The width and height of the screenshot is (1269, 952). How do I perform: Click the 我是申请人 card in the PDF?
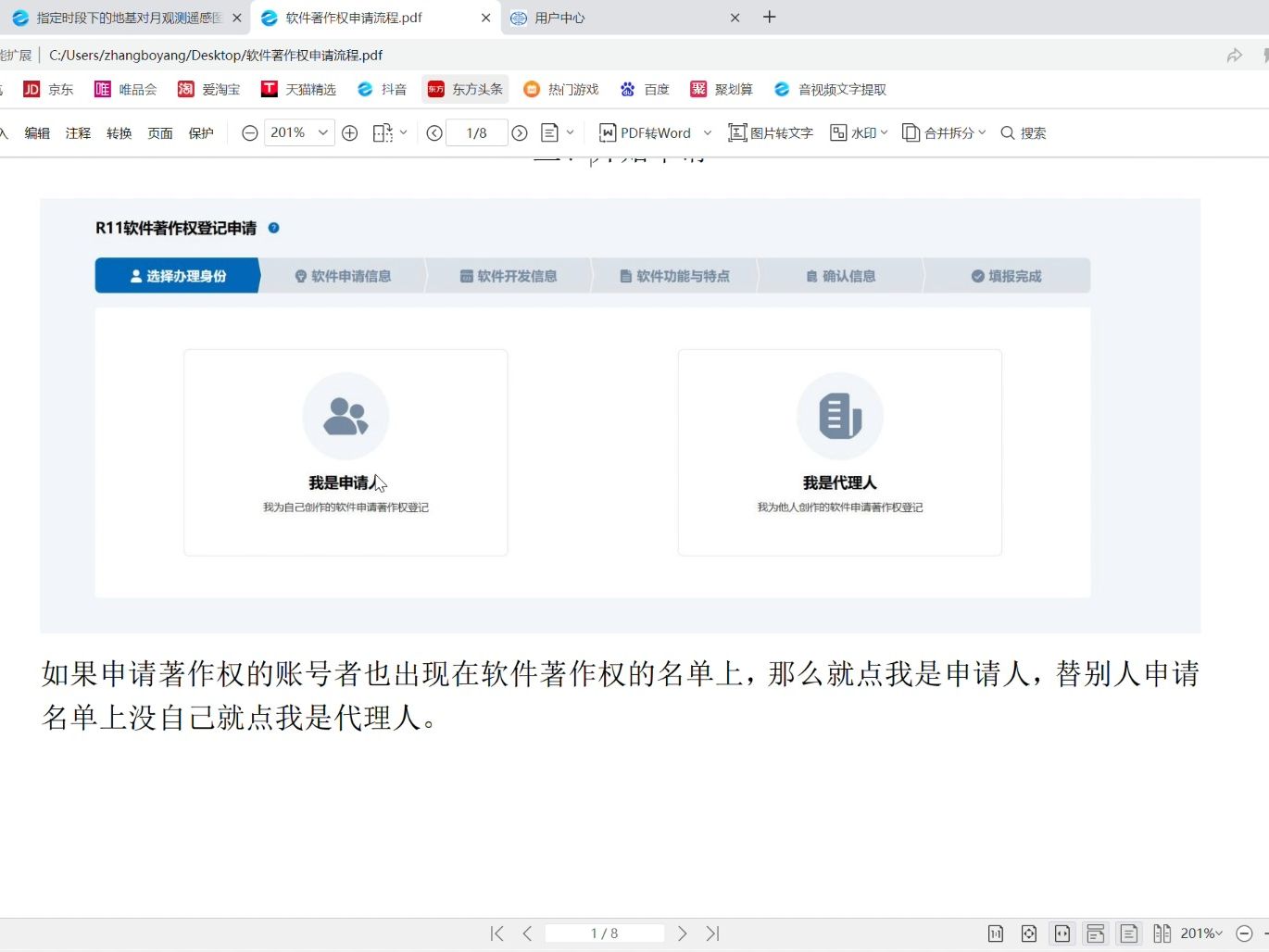click(346, 453)
